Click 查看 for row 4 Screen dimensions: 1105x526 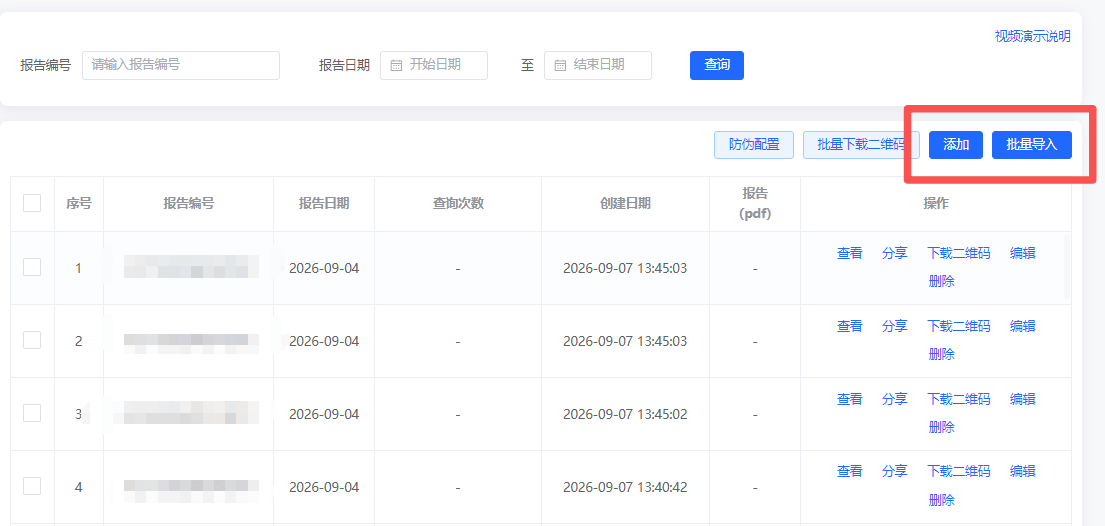849,472
